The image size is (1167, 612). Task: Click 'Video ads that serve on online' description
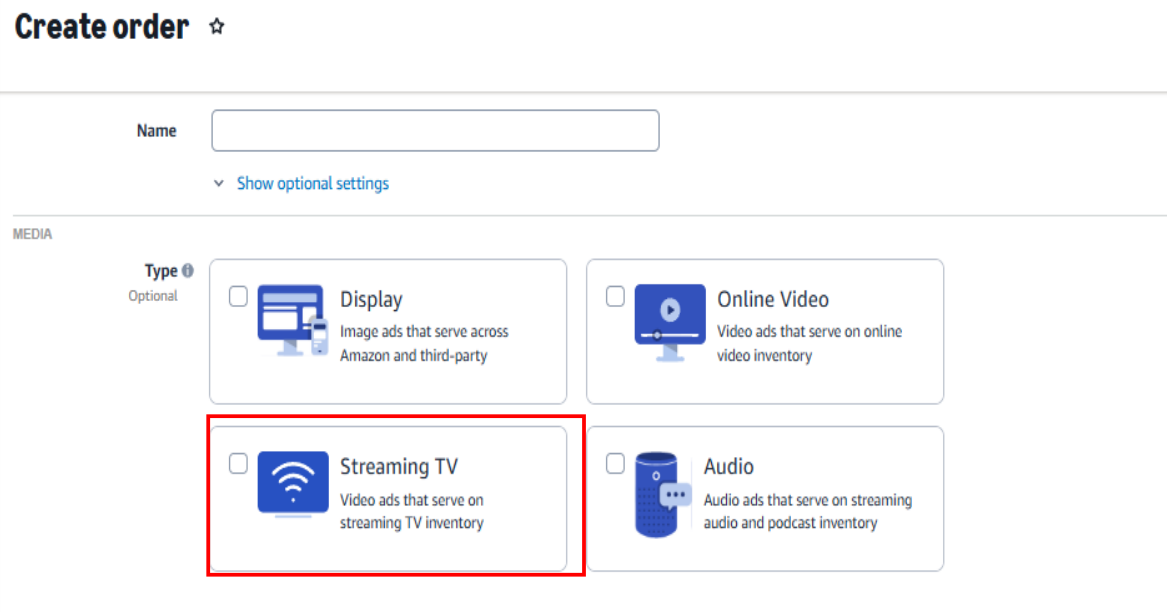click(809, 332)
